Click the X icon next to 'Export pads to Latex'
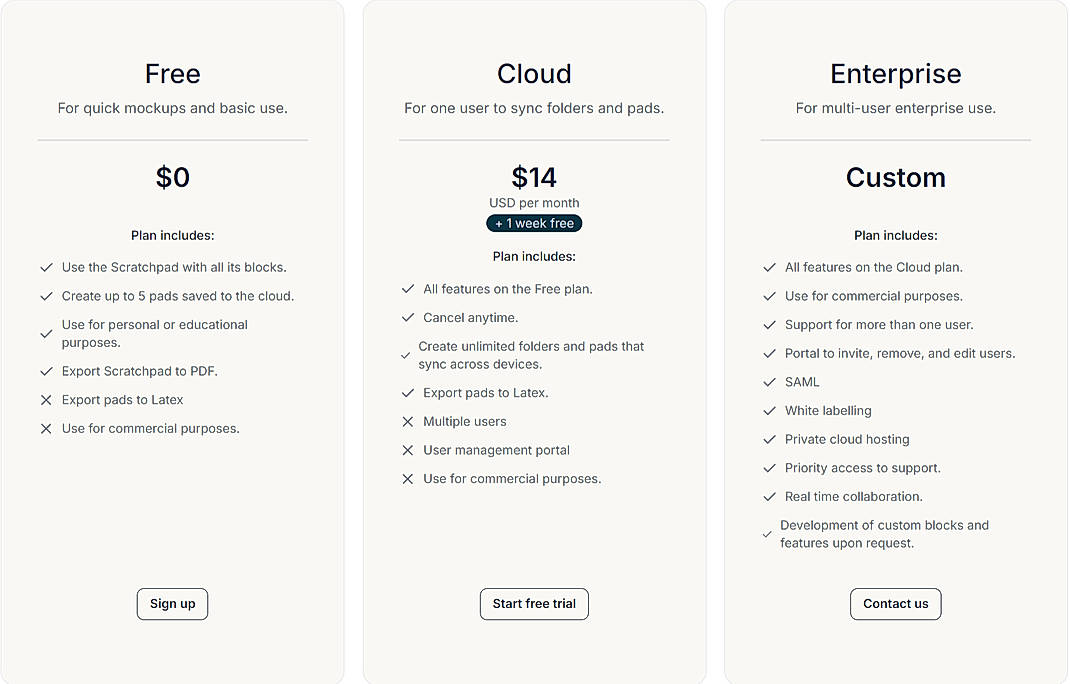Image resolution: width=1070 pixels, height=684 pixels. pos(46,400)
